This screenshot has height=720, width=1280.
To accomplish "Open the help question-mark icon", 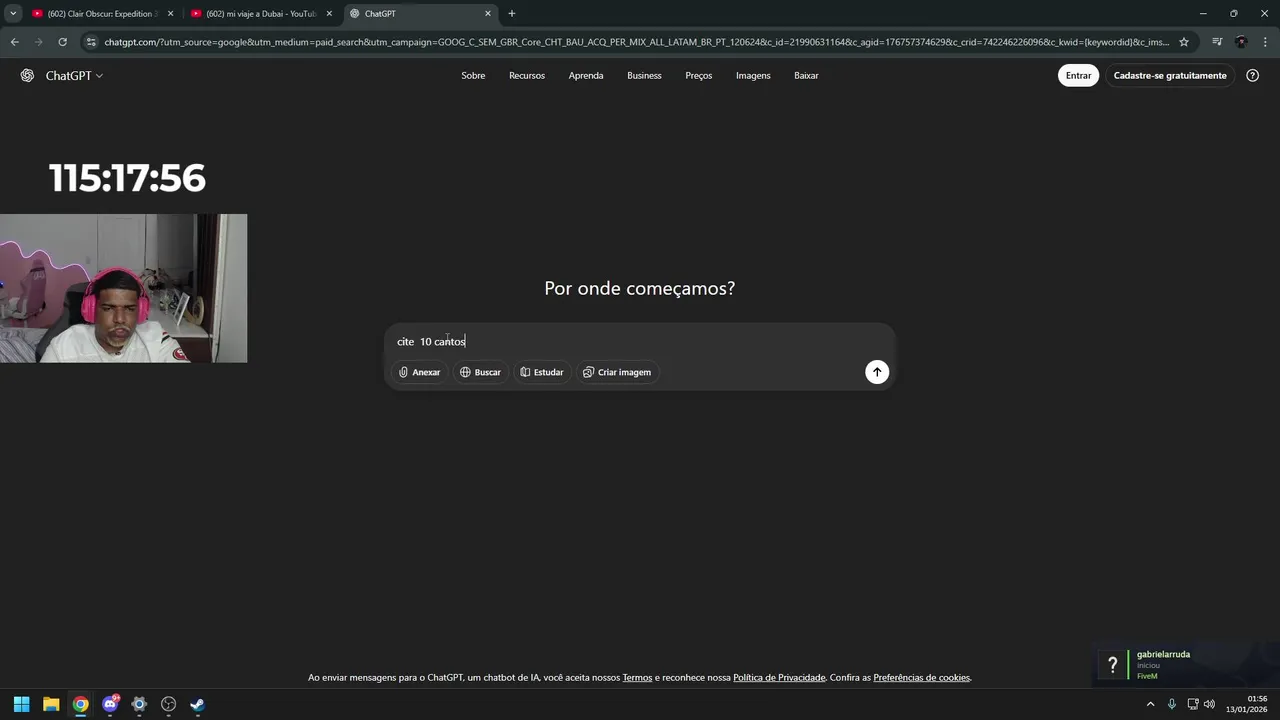I will 1252,76.
